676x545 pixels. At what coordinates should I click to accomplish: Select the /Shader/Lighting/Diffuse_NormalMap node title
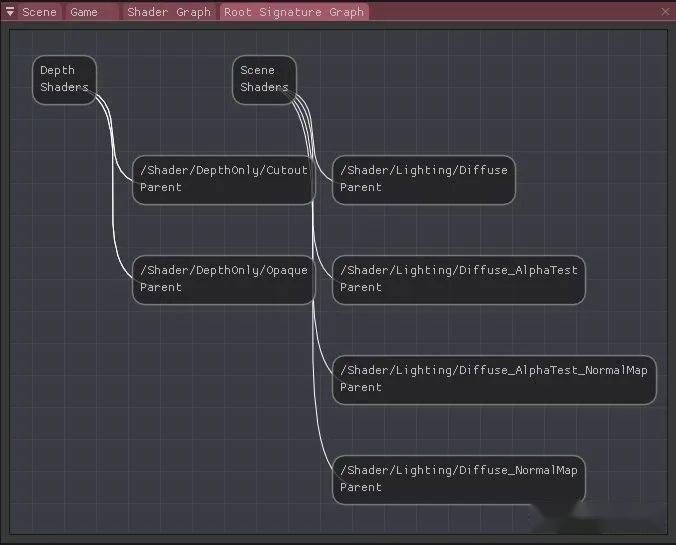pos(458,470)
